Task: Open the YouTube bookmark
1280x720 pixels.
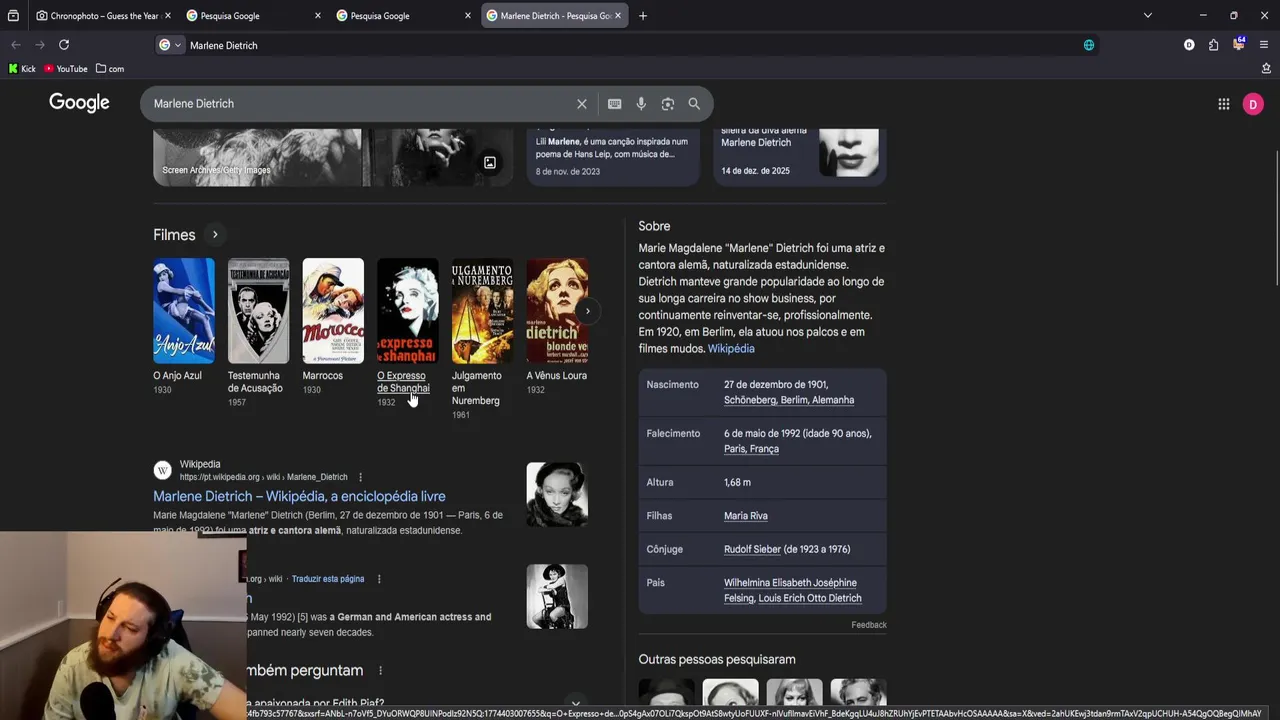Action: tap(66, 69)
